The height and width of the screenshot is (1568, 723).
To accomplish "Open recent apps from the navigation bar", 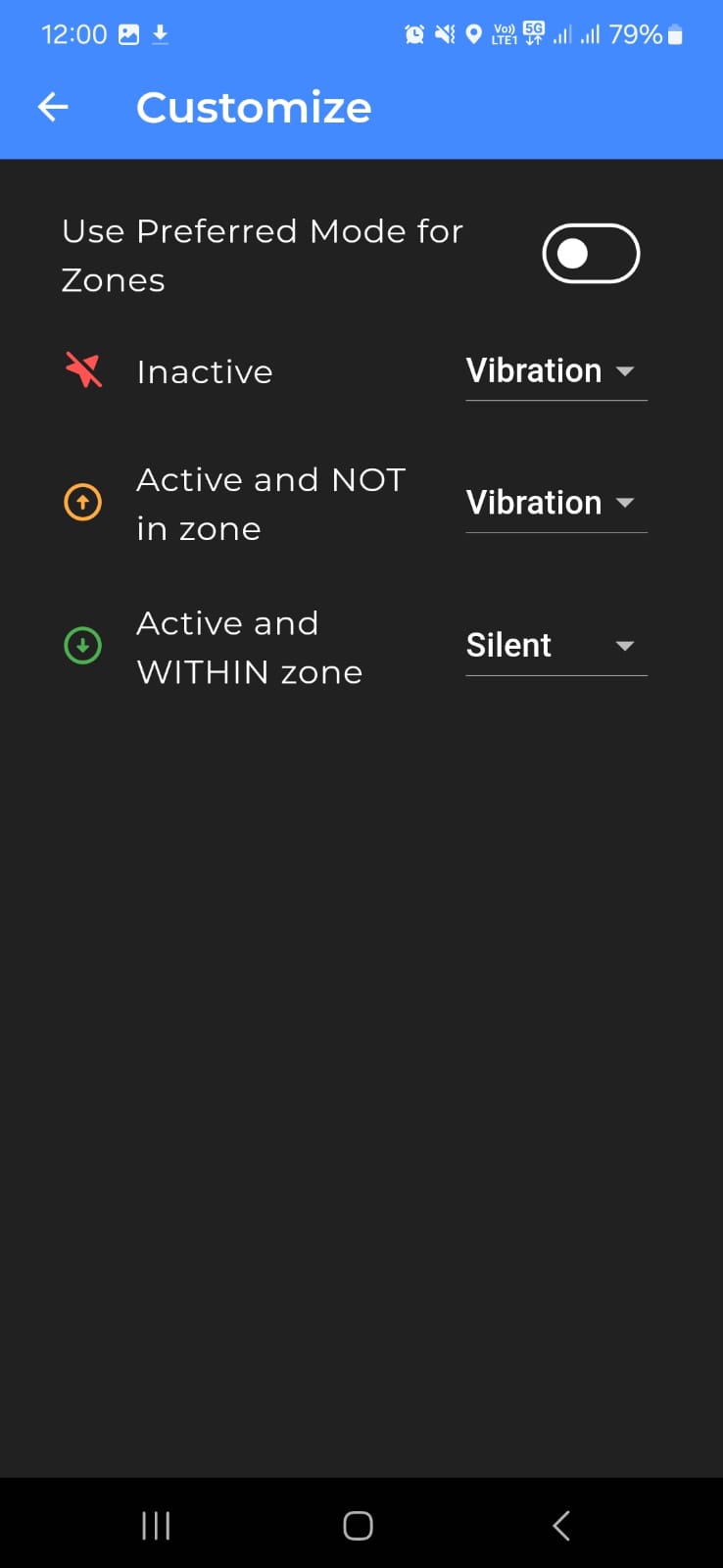I will [155, 1525].
